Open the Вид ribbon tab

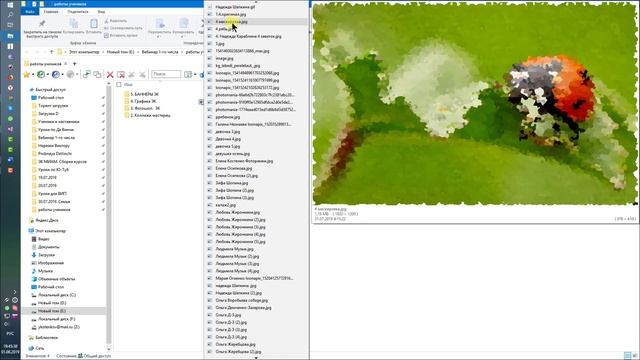[101, 12]
